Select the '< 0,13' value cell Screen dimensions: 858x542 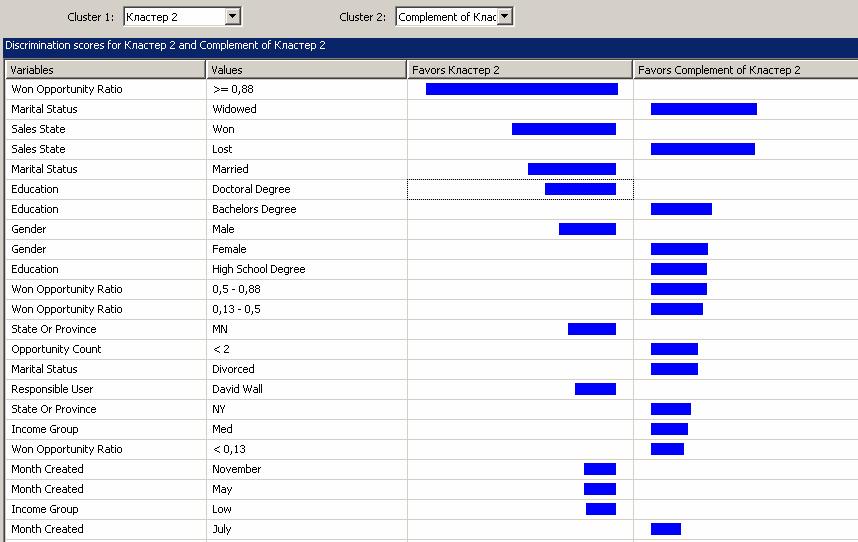pyautogui.click(x=307, y=449)
